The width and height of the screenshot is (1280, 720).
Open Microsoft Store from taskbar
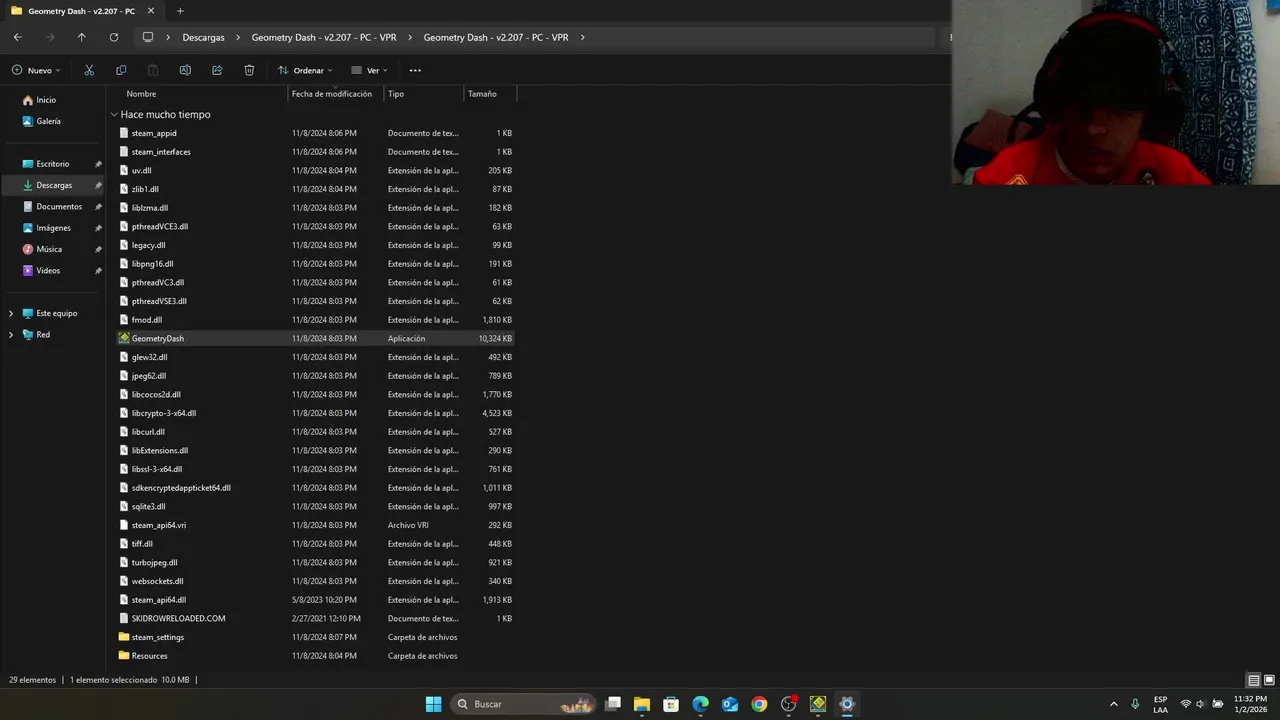(x=671, y=704)
